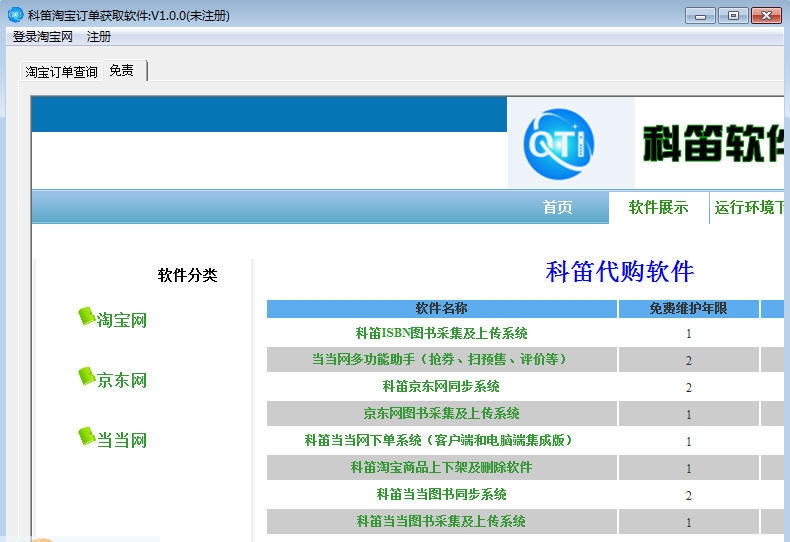790x542 pixels.
Task: Click green book icon beside 淘宝网
Action: (87, 316)
